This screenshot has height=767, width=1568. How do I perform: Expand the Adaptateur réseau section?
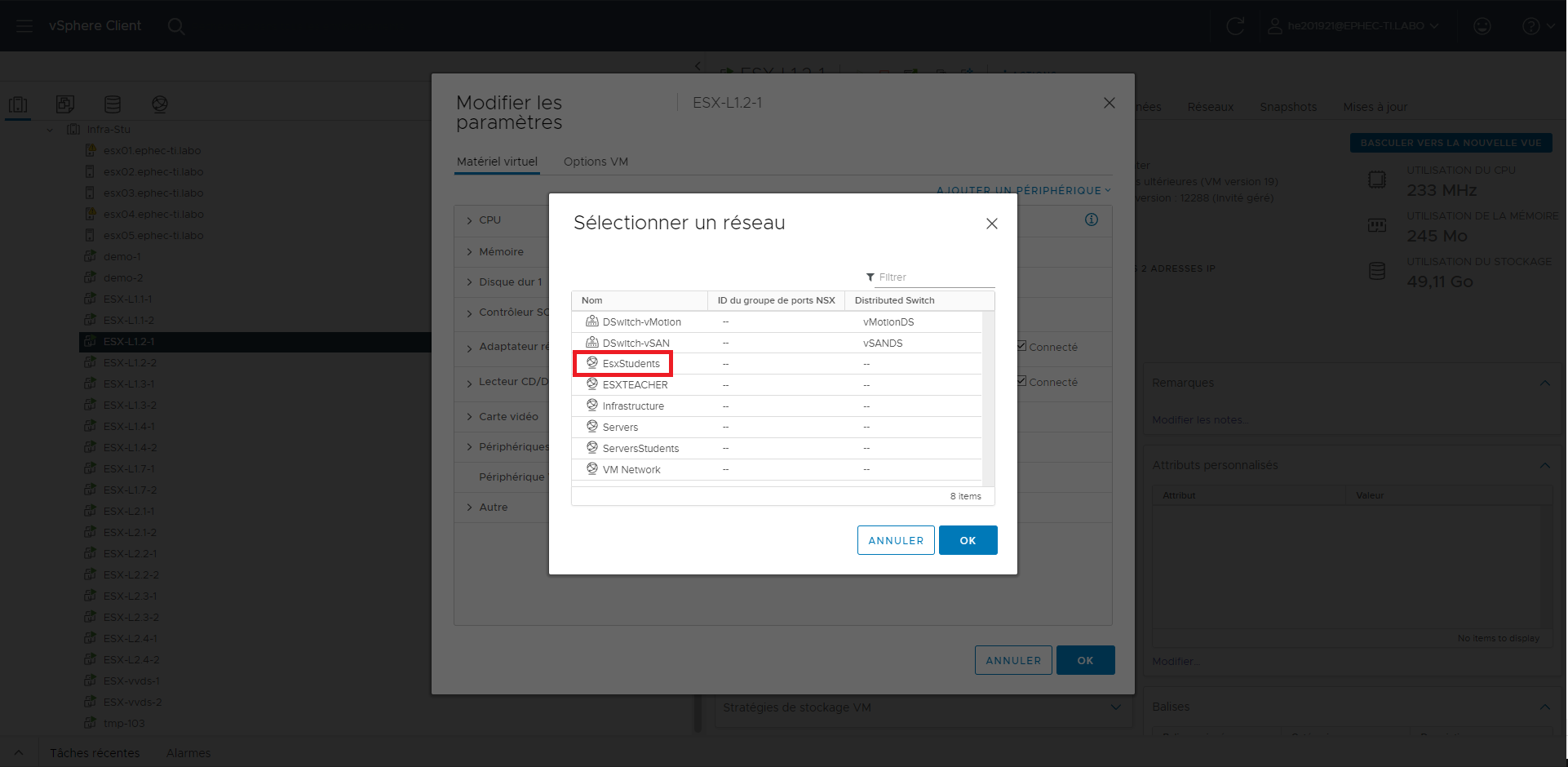click(470, 348)
